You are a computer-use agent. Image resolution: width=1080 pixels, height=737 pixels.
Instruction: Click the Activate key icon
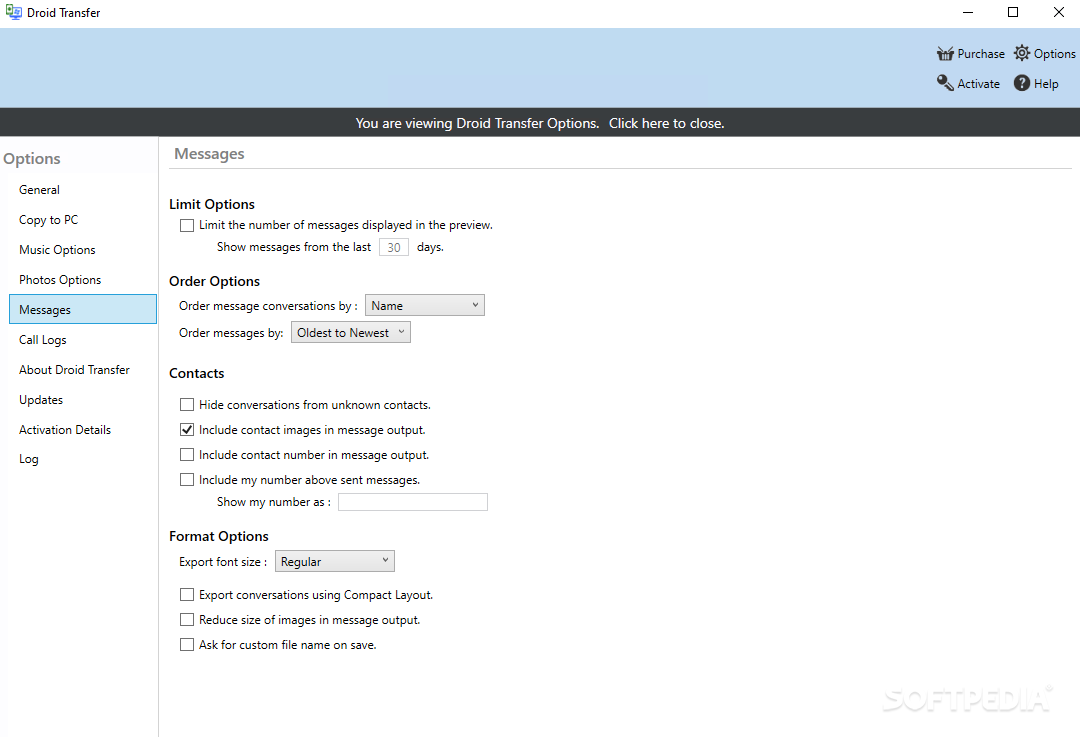click(945, 83)
